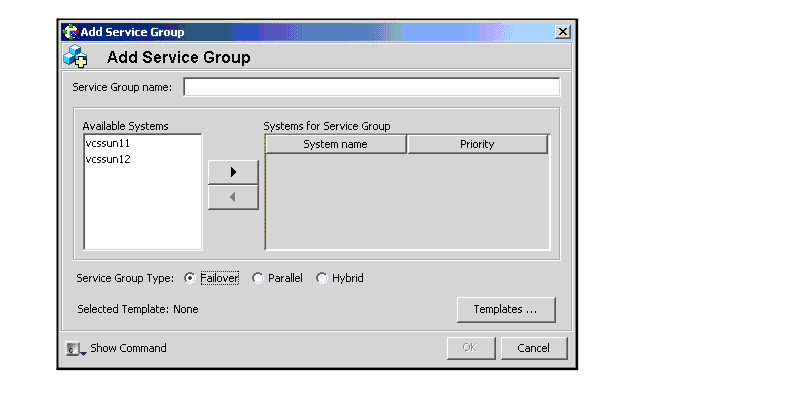
Task: Click the title bar application icon
Action: coord(71,32)
